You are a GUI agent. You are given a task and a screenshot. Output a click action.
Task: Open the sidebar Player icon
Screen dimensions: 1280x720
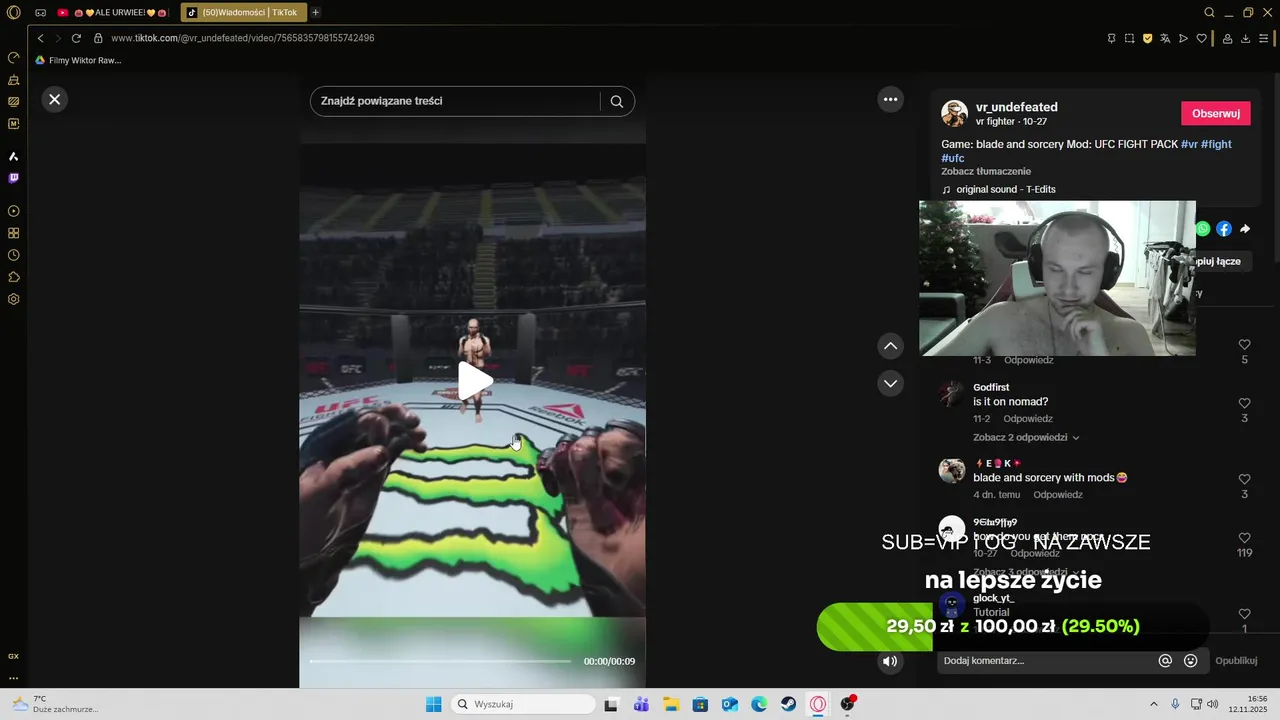[x=14, y=211]
